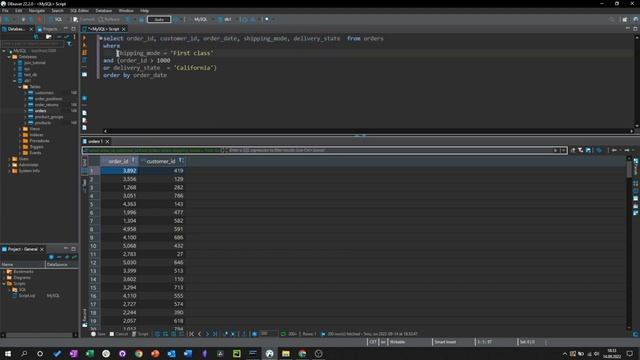Click Windows taskbar search icon
This screenshot has height=360, width=640.
(24, 353)
